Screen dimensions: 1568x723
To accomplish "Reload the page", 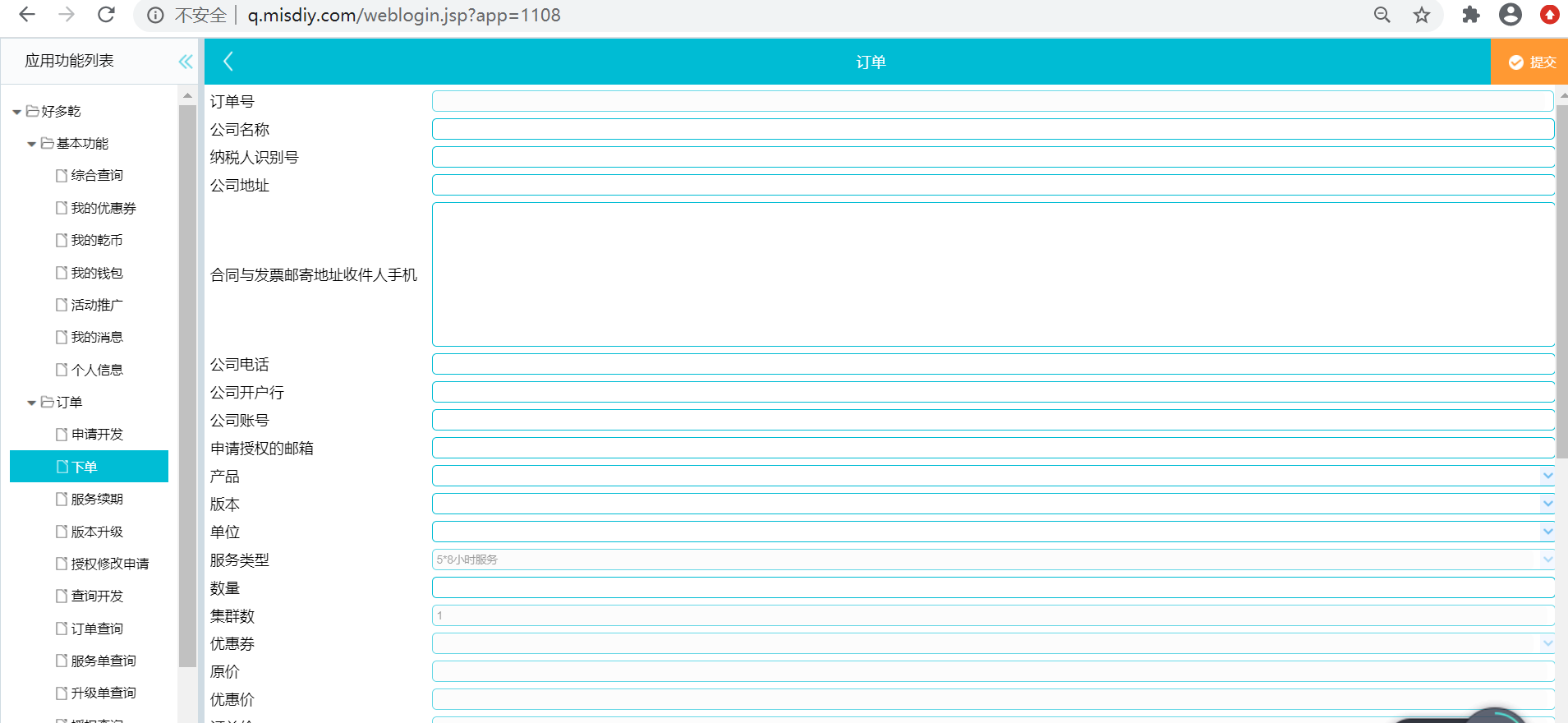I will (x=106, y=15).
